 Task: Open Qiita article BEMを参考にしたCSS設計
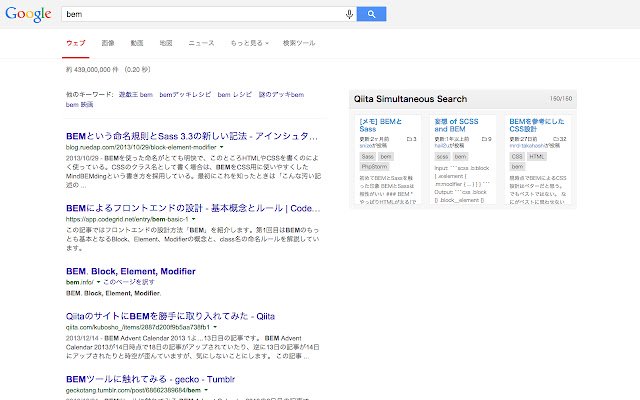pos(537,125)
